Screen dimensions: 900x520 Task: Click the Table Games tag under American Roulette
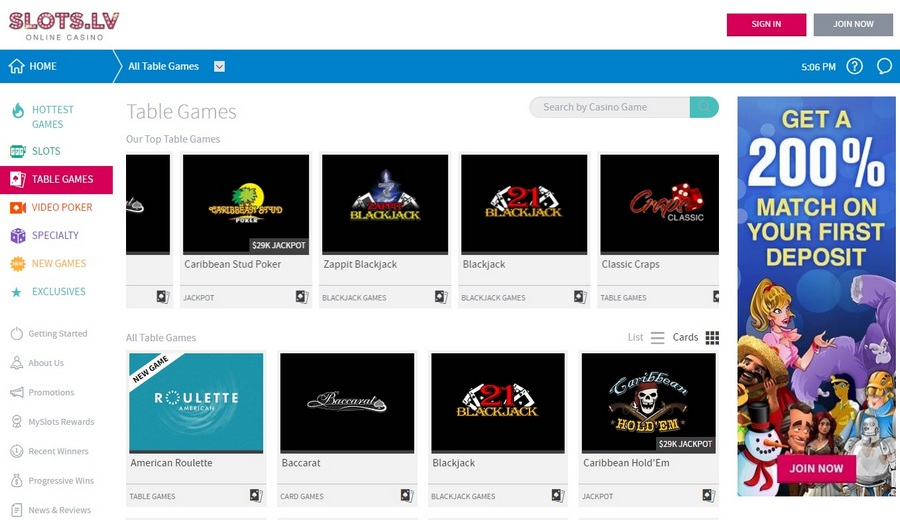click(x=152, y=496)
